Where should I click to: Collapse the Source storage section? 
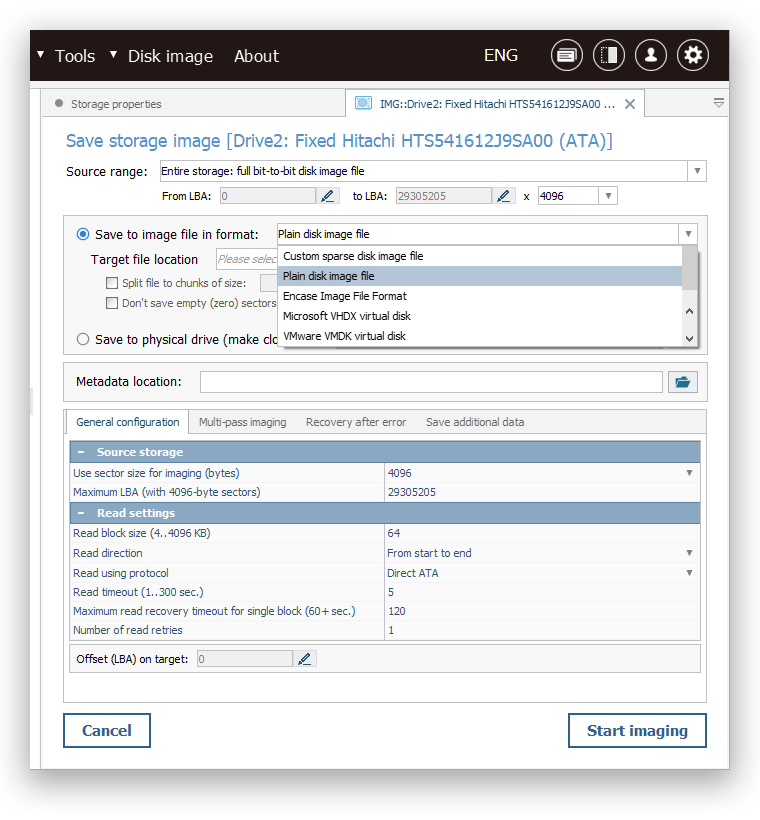[81, 452]
